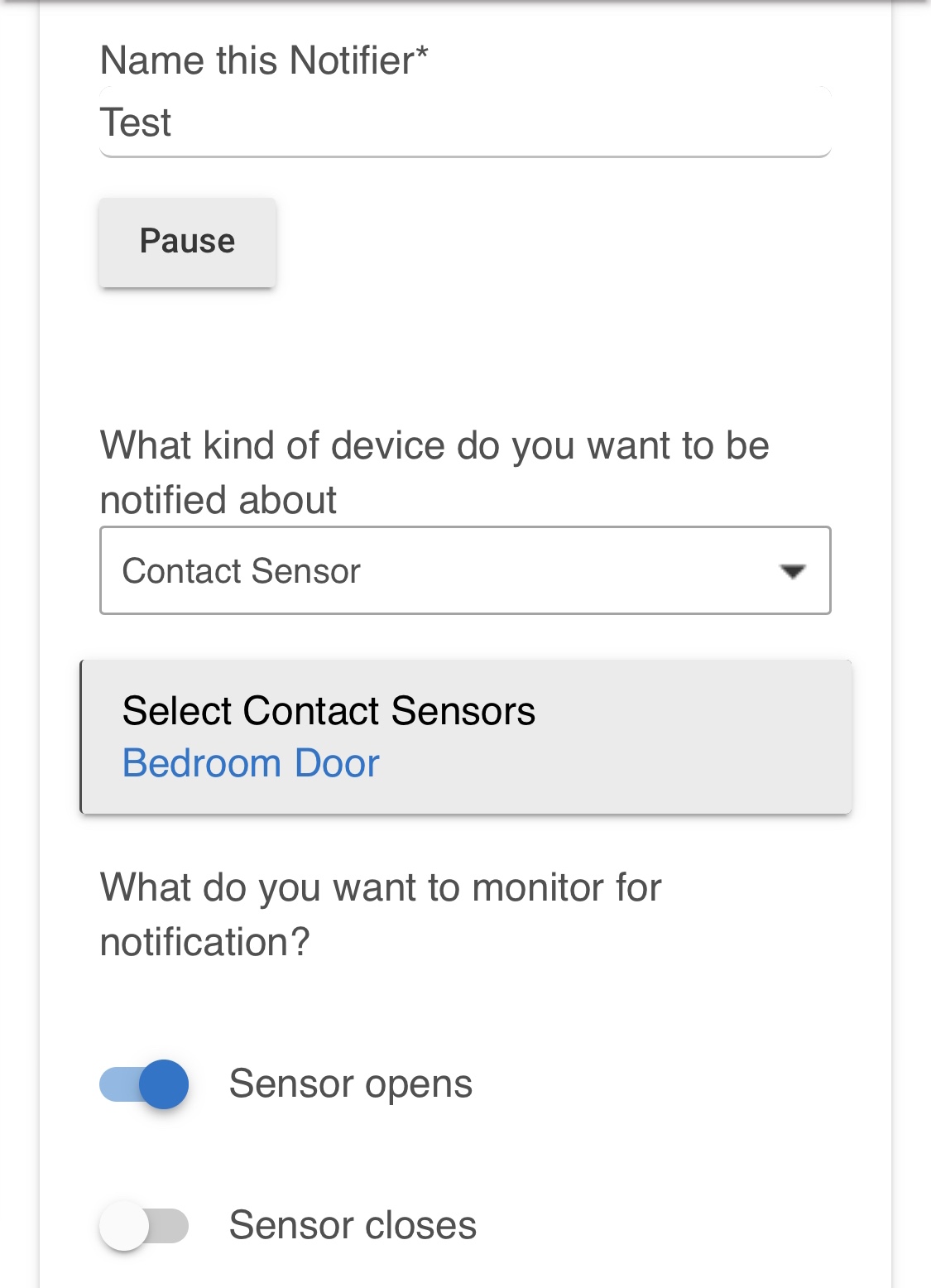Click the "Name this Notifier*" label
931x1288 pixels.
point(264,60)
